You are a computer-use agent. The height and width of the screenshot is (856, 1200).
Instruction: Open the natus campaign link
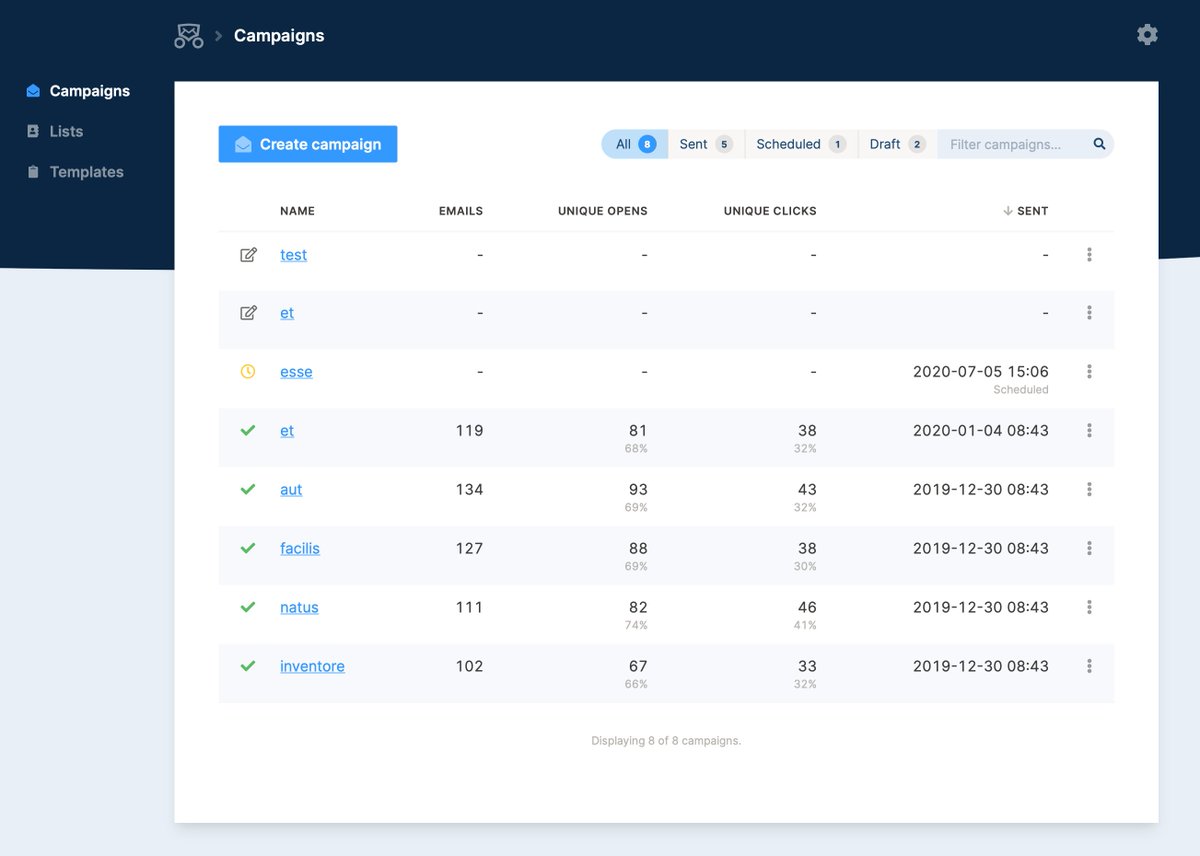coord(299,607)
